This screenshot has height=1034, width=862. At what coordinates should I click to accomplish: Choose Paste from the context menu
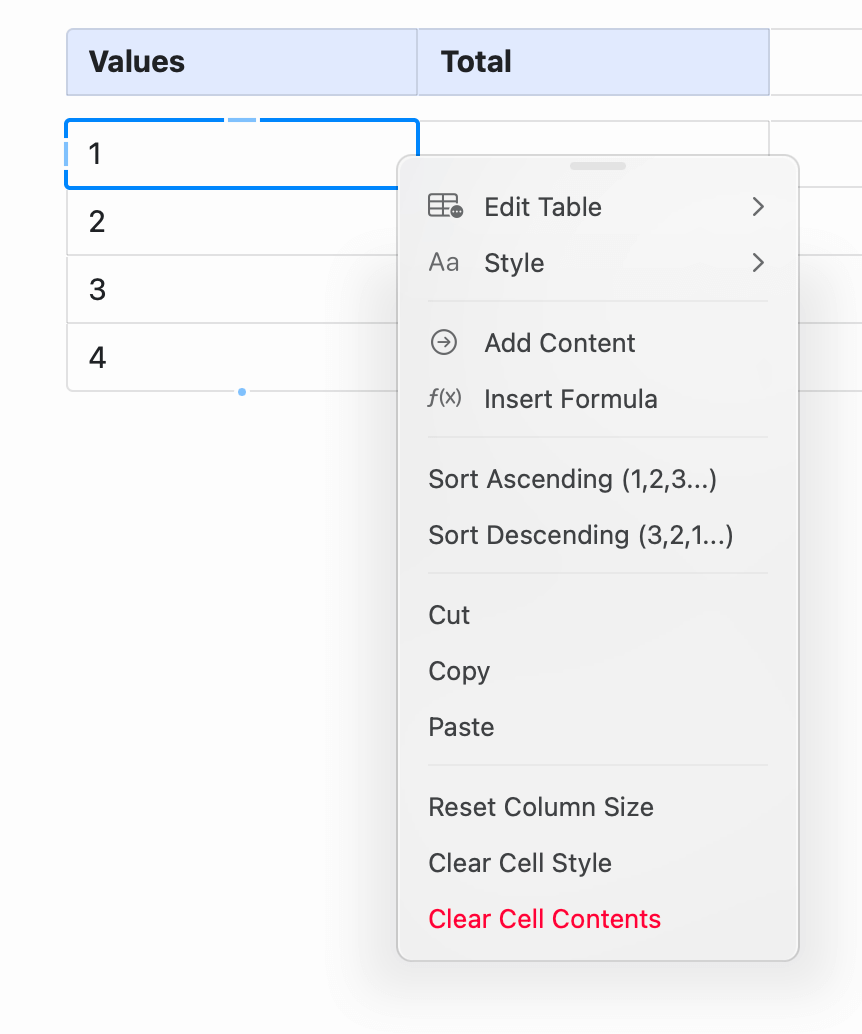(461, 727)
